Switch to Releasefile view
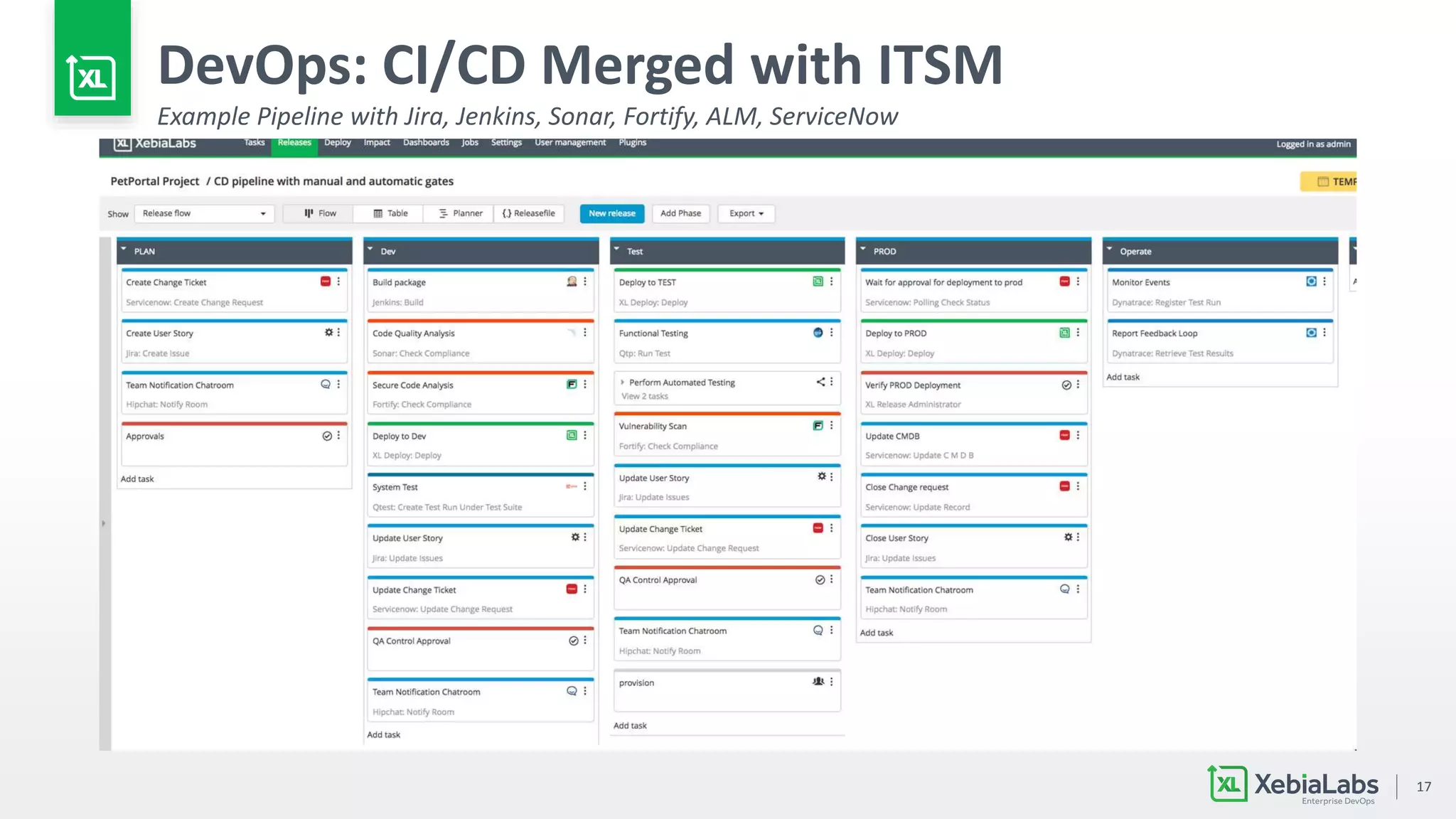The width and height of the screenshot is (1456, 819). coord(529,213)
